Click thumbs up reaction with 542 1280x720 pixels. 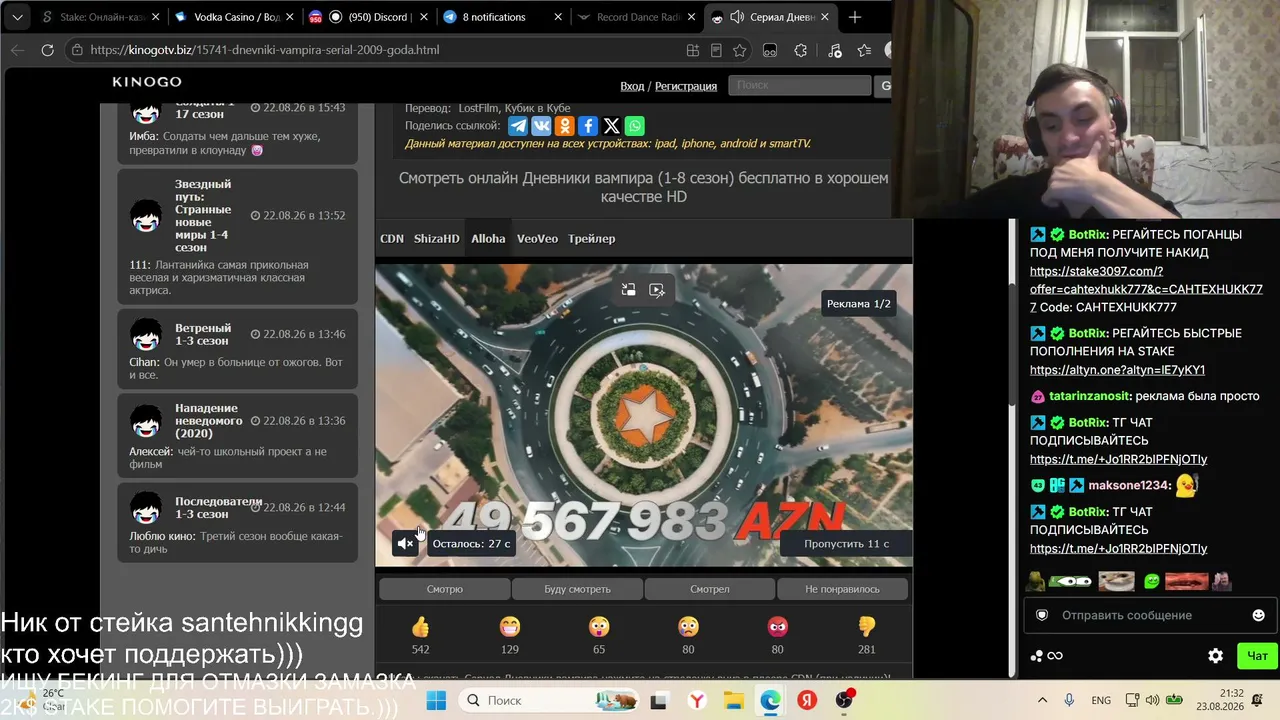click(x=420, y=627)
